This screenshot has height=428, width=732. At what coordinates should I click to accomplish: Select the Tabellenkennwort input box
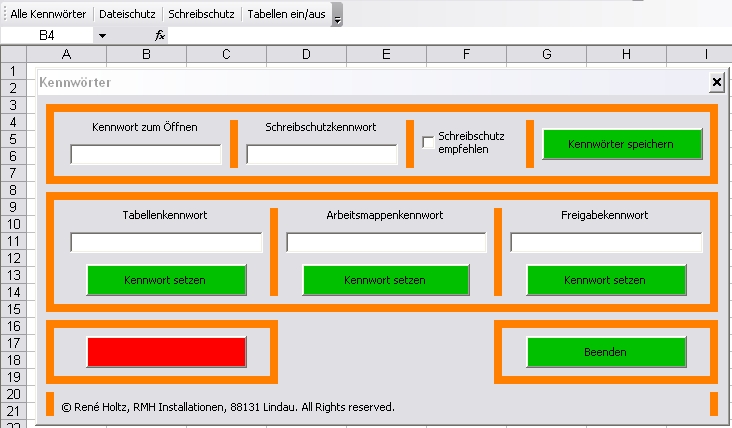(166, 242)
